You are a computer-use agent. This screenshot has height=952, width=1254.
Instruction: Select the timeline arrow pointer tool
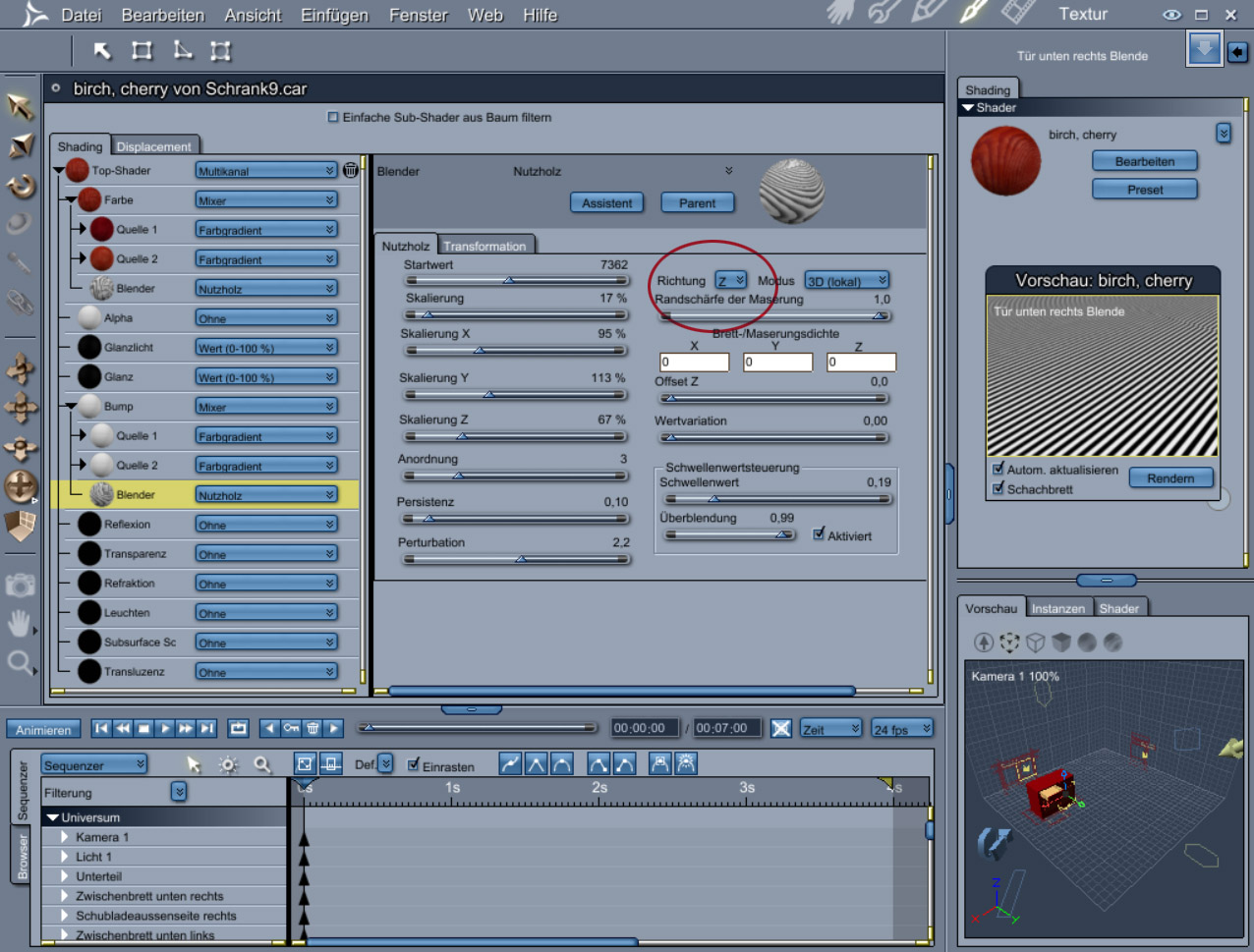[x=194, y=764]
